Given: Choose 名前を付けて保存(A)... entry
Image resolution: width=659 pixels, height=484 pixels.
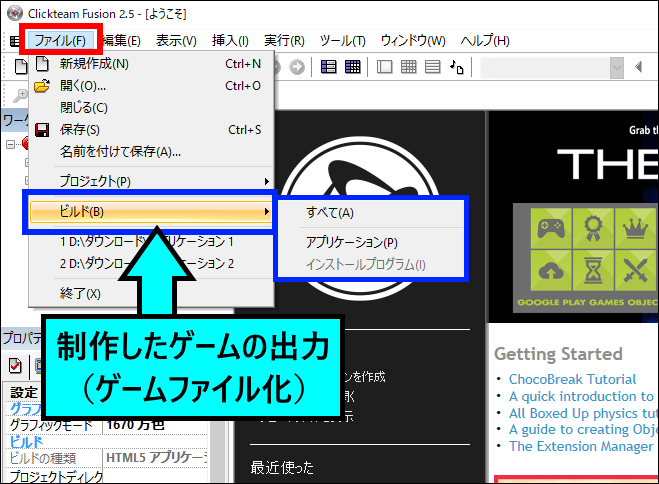Looking at the screenshot, I should click(152, 152).
